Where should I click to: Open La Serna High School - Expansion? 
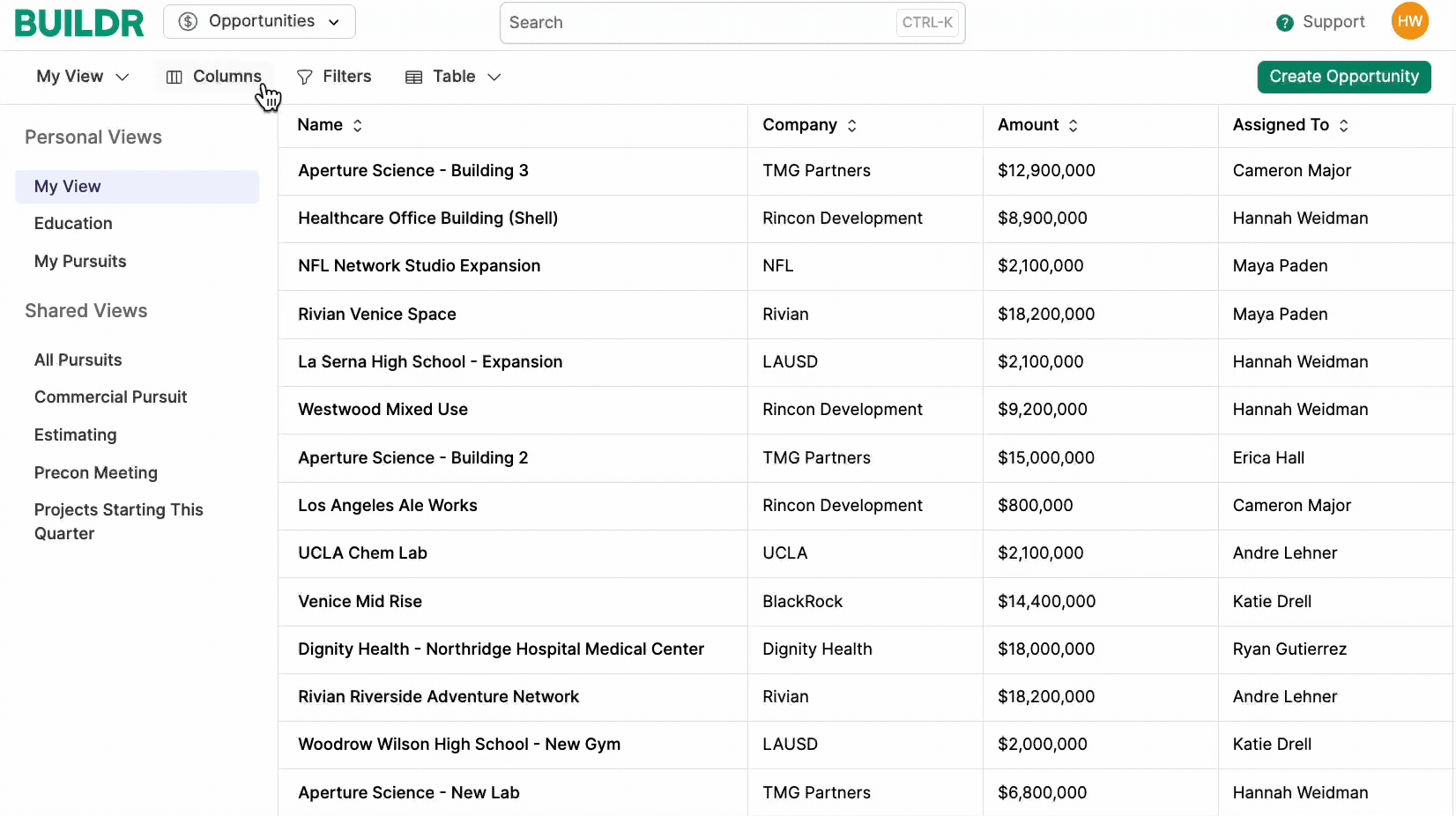click(430, 362)
